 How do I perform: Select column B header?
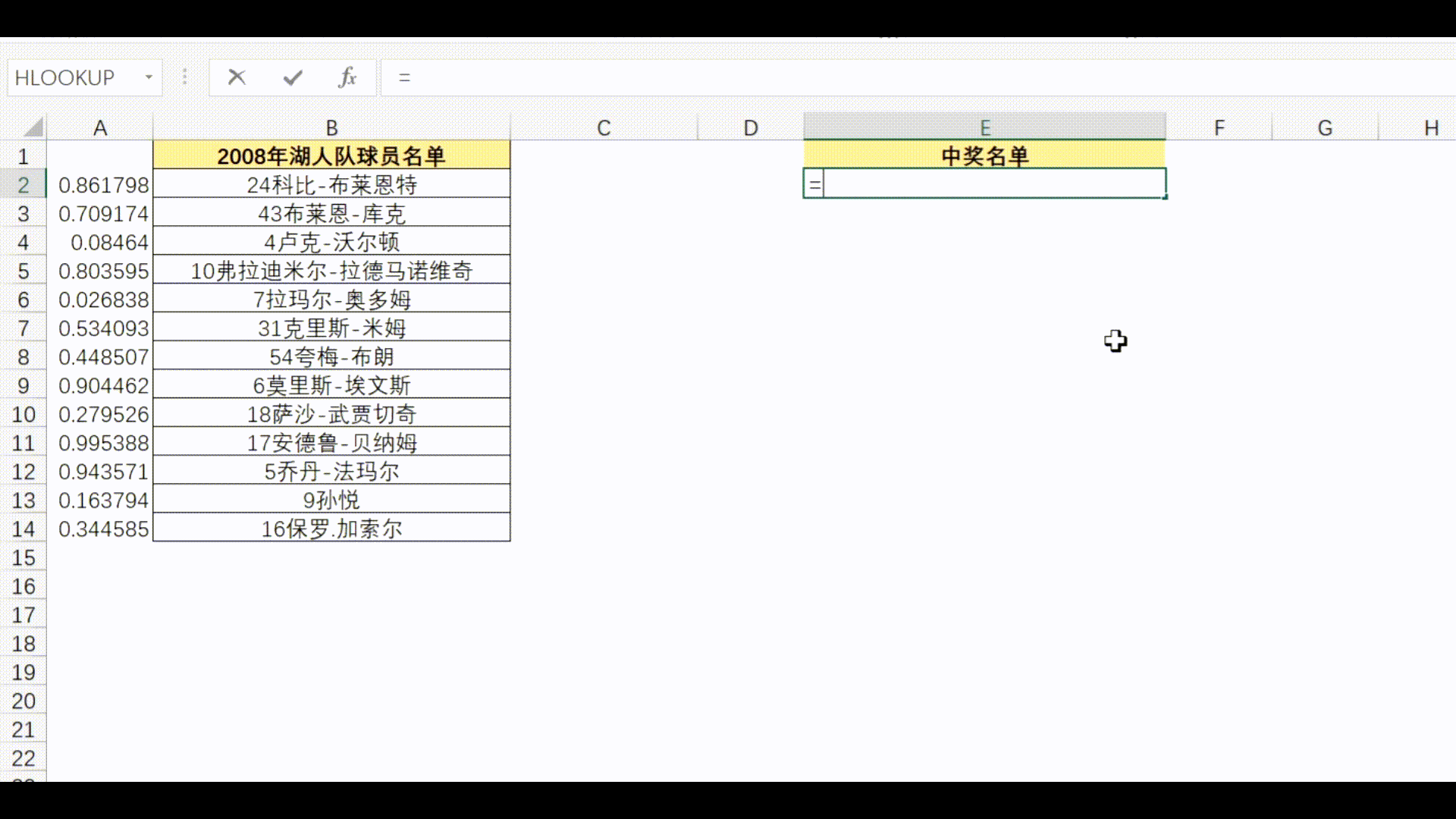click(x=331, y=127)
